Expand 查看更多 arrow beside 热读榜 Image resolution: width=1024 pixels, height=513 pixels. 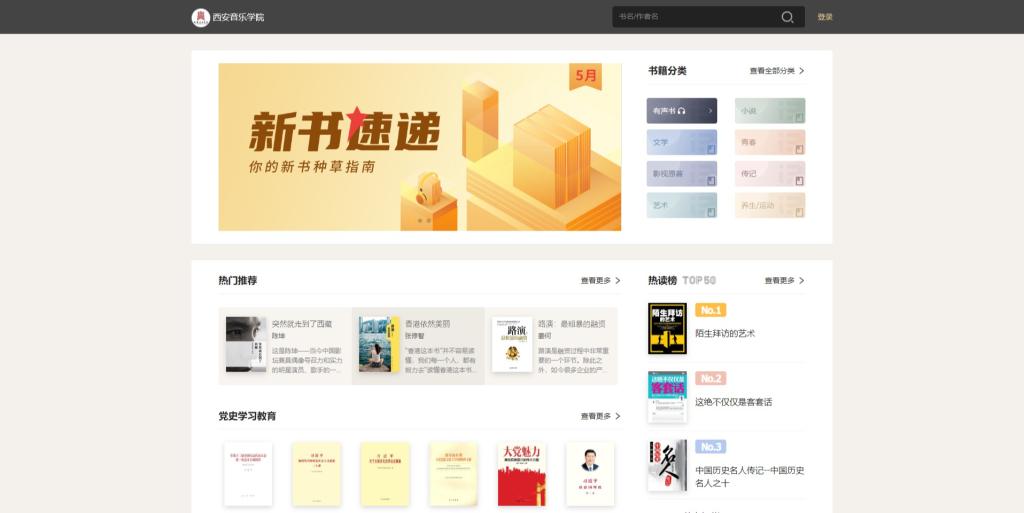click(802, 281)
